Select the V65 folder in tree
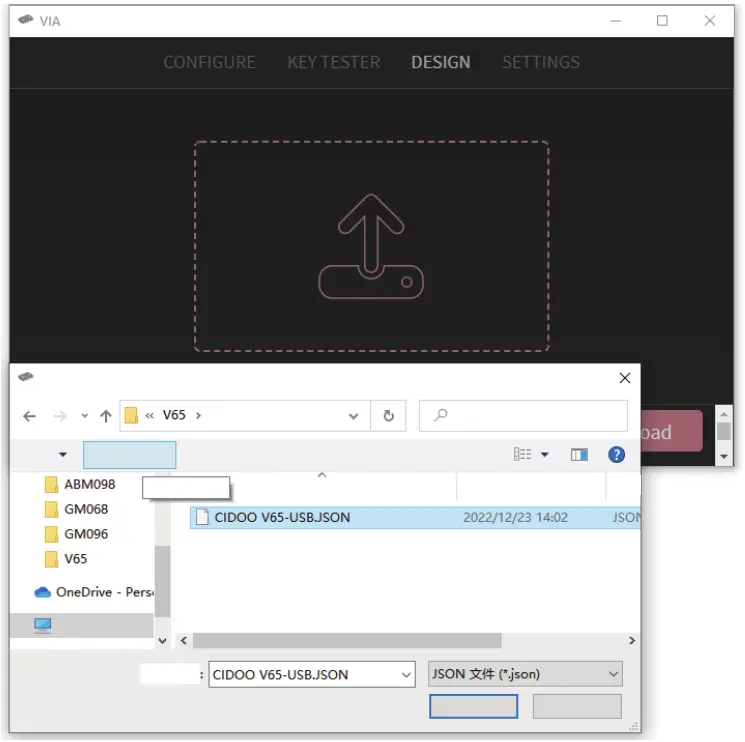Image resolution: width=745 pixels, height=742 pixels. tap(66, 559)
